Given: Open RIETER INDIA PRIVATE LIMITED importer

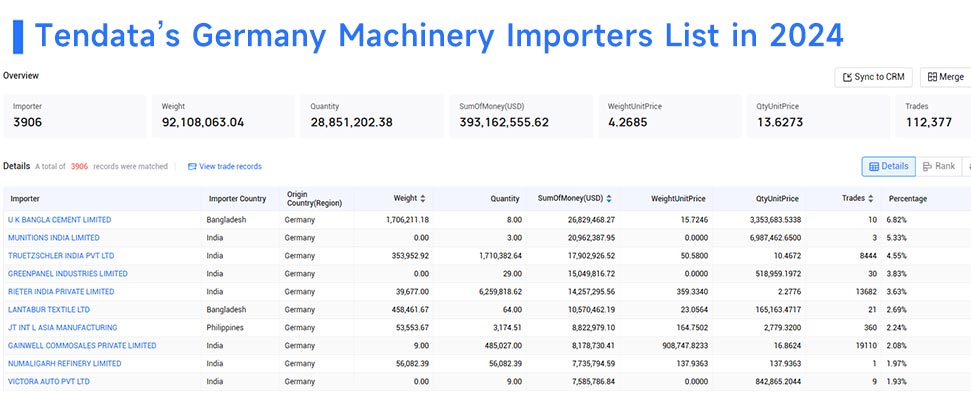Looking at the screenshot, I should [x=61, y=292].
